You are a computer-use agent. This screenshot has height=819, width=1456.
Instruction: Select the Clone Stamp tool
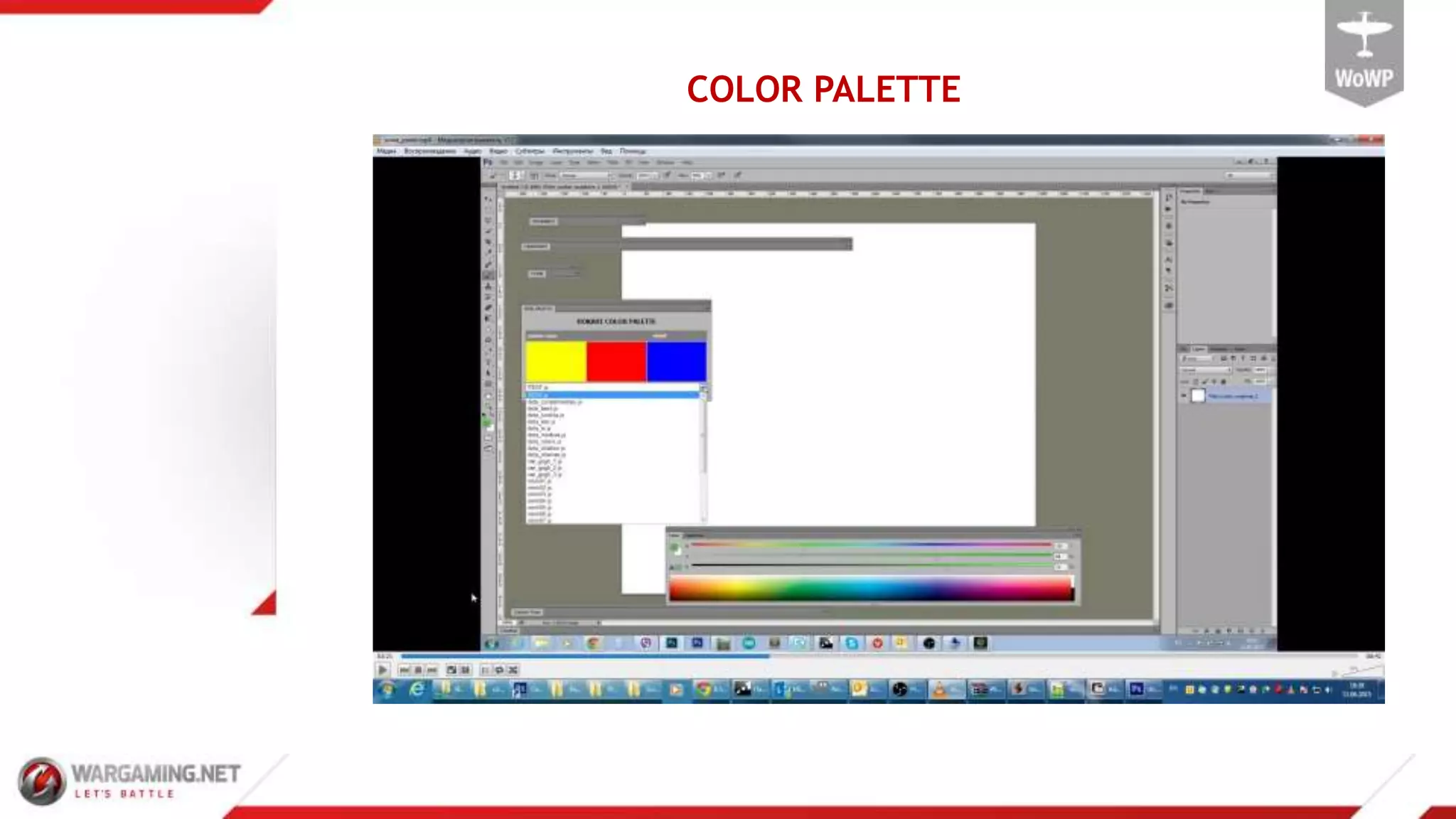click(x=488, y=286)
